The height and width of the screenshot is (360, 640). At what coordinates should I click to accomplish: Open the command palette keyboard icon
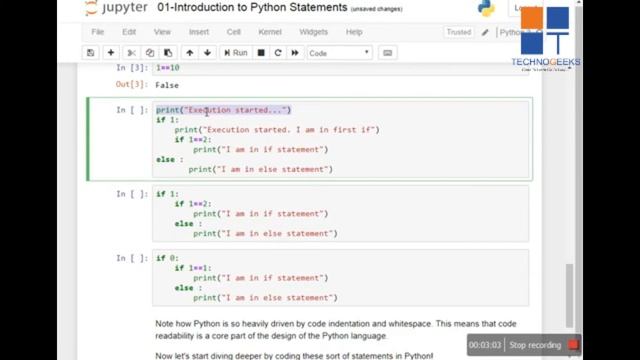pyautogui.click(x=387, y=53)
